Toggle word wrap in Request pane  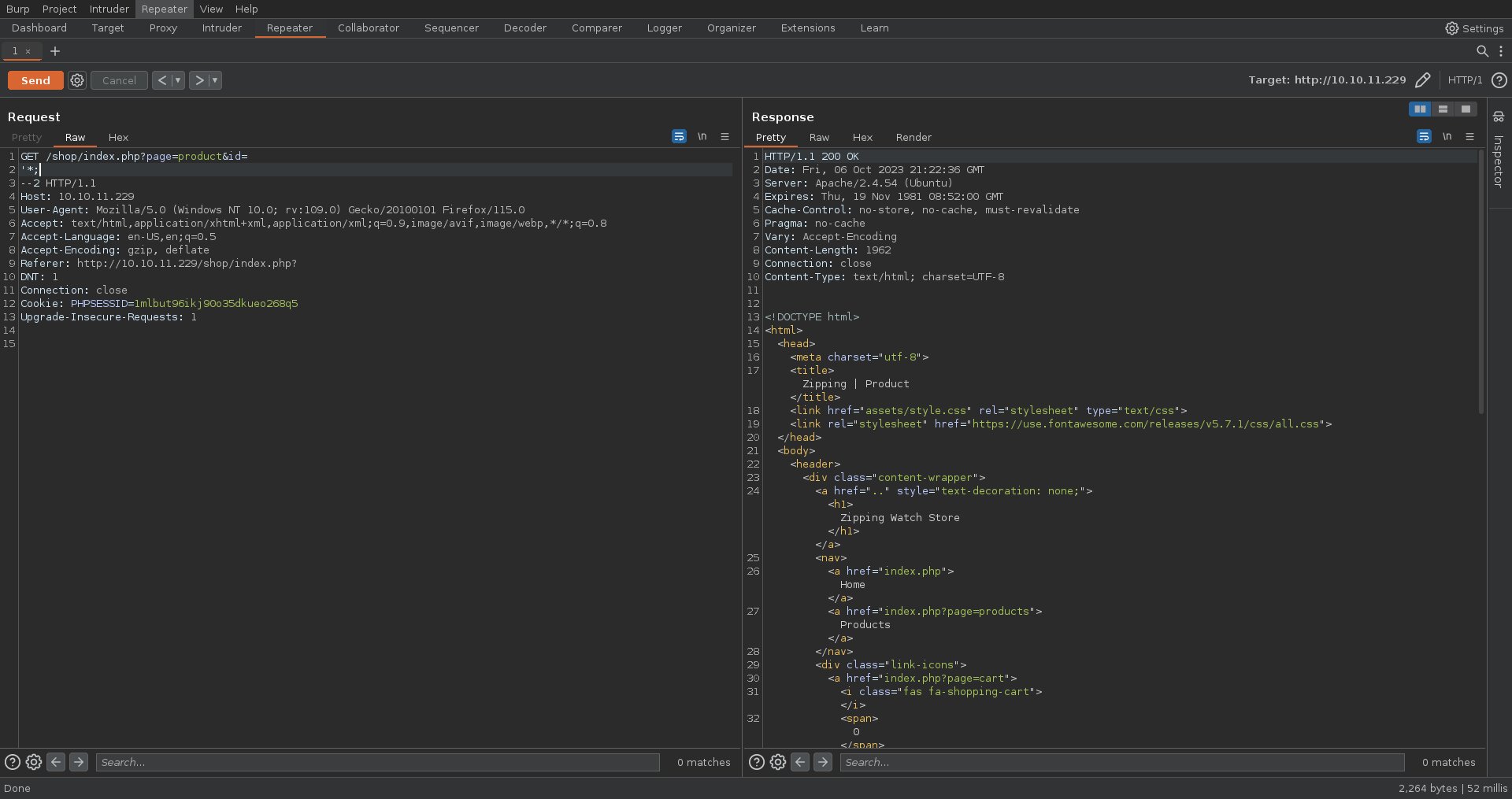coord(679,136)
